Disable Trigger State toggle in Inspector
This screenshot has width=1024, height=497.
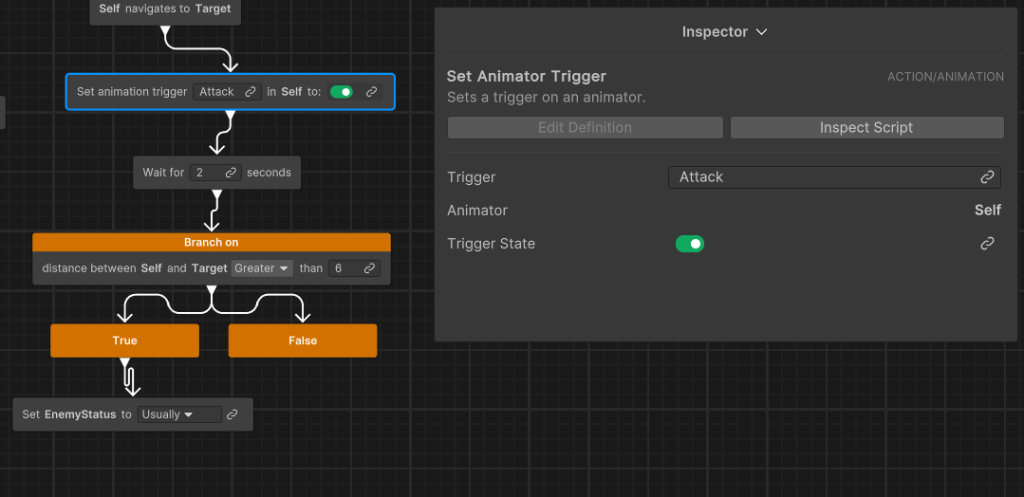pos(690,244)
